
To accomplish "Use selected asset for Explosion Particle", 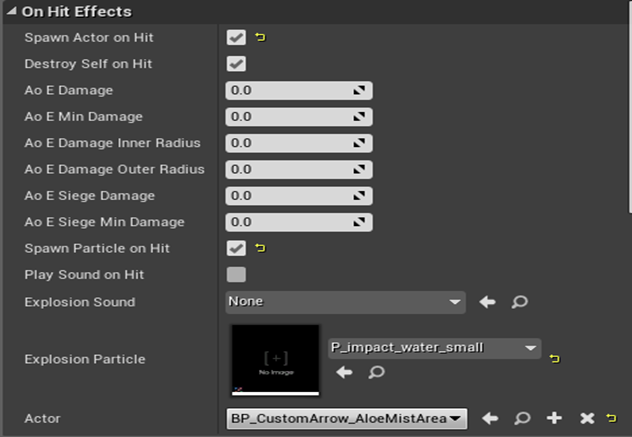I will [x=344, y=372].
